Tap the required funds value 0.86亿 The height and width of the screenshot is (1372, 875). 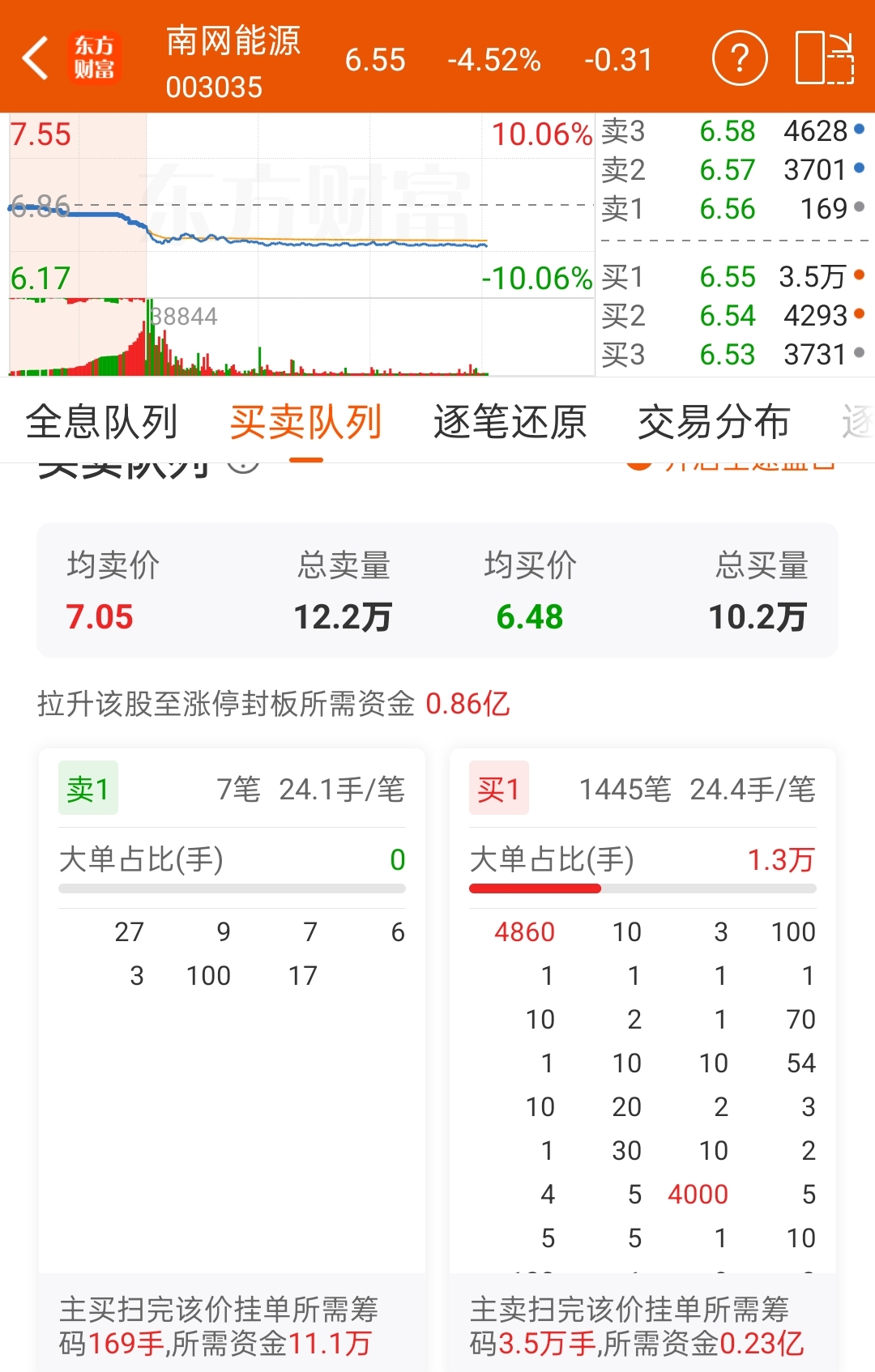click(x=467, y=704)
